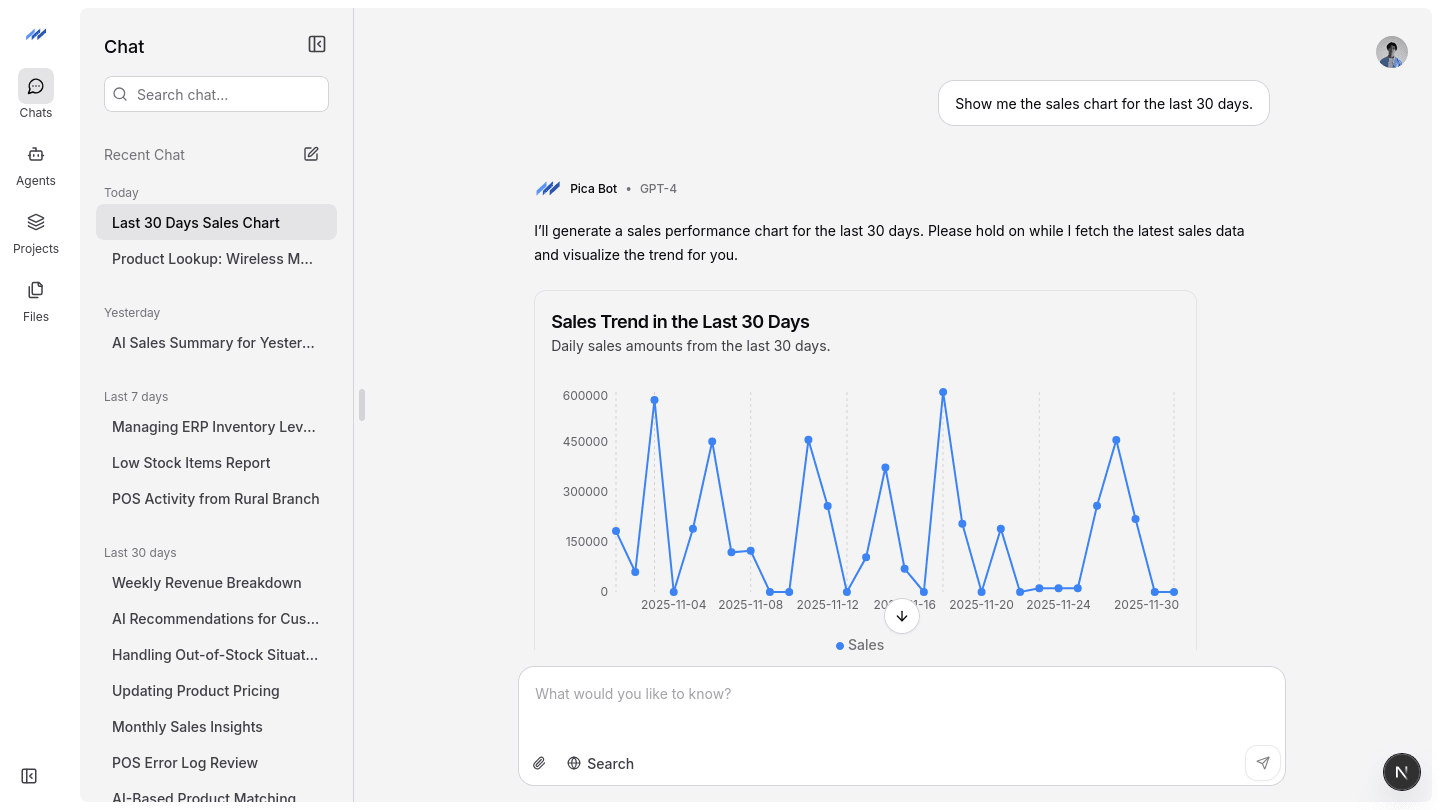Send the message with the paper plane icon
This screenshot has height=810, width=1440.
point(1263,763)
